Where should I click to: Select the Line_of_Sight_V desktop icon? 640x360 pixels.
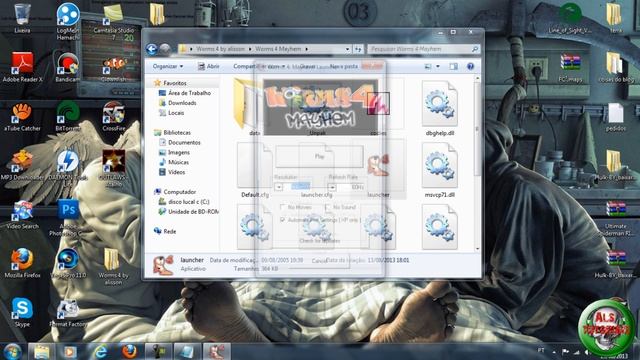[570, 18]
